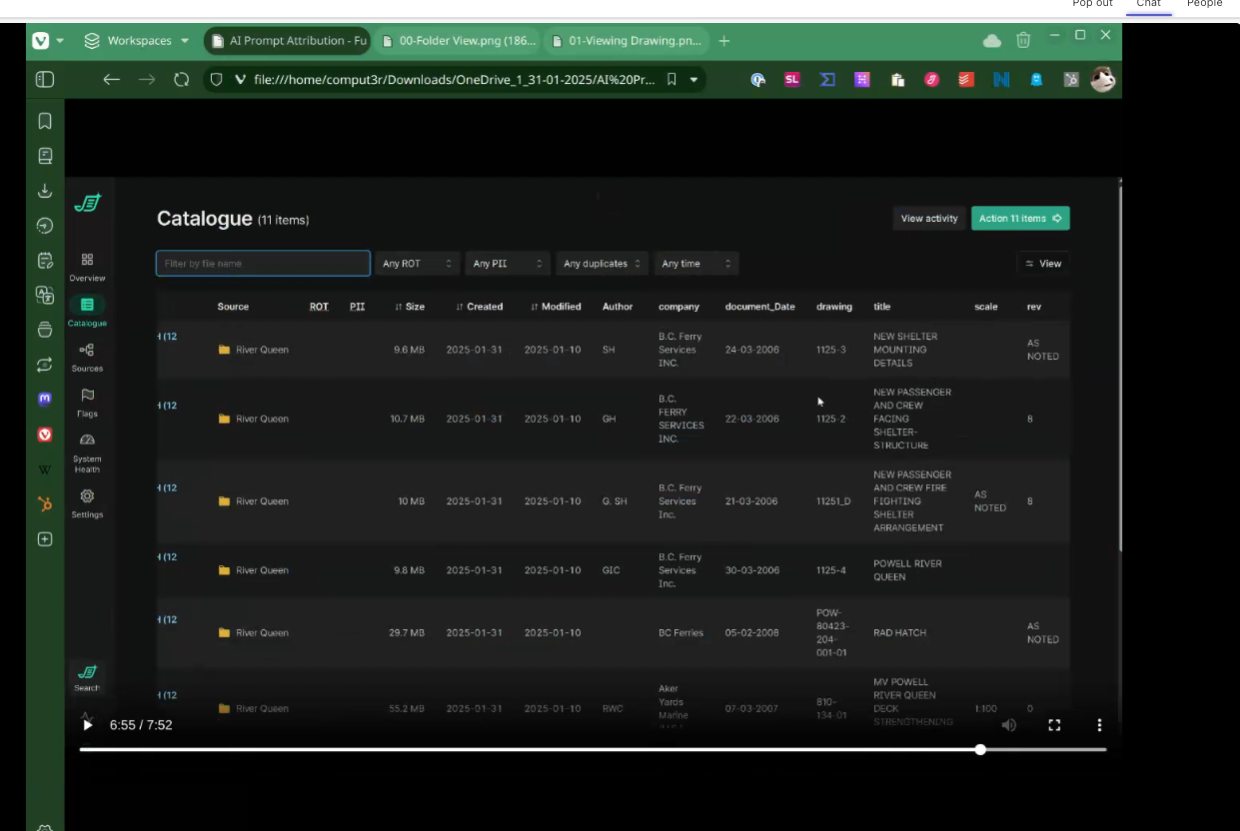Reload the current page
Screen dimensions: 1240x831
pos(181,80)
